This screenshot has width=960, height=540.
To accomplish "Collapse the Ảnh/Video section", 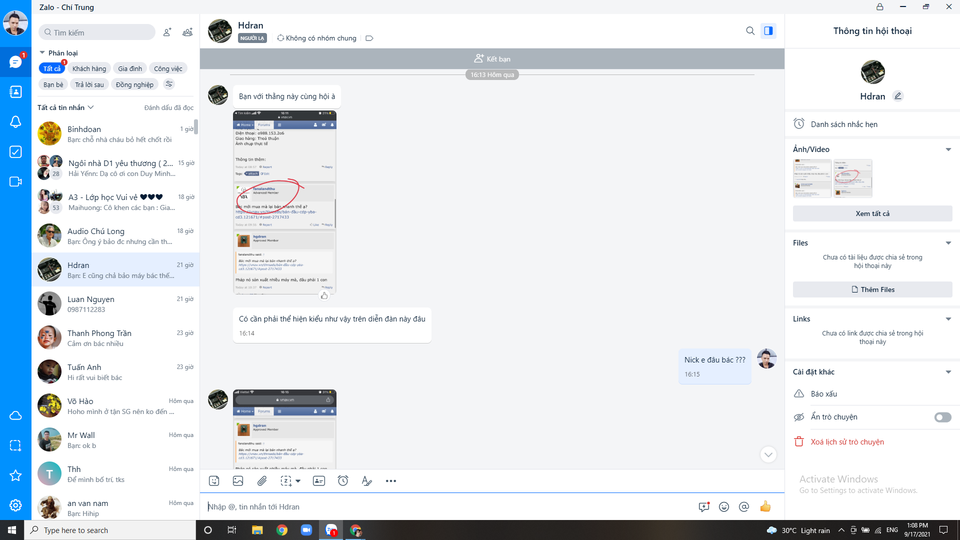I will point(948,149).
